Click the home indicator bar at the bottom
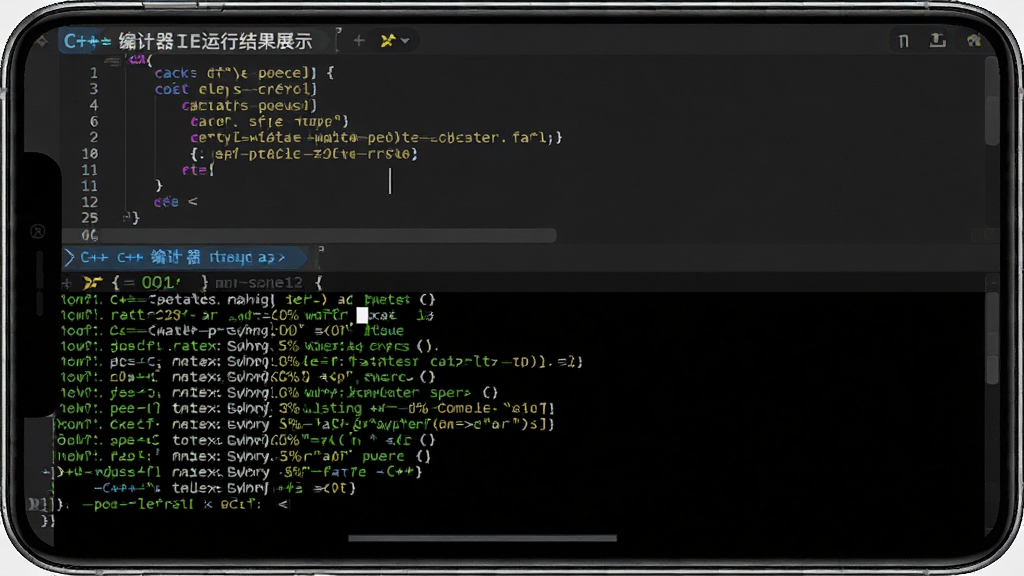The height and width of the screenshot is (576, 1024). [483, 538]
